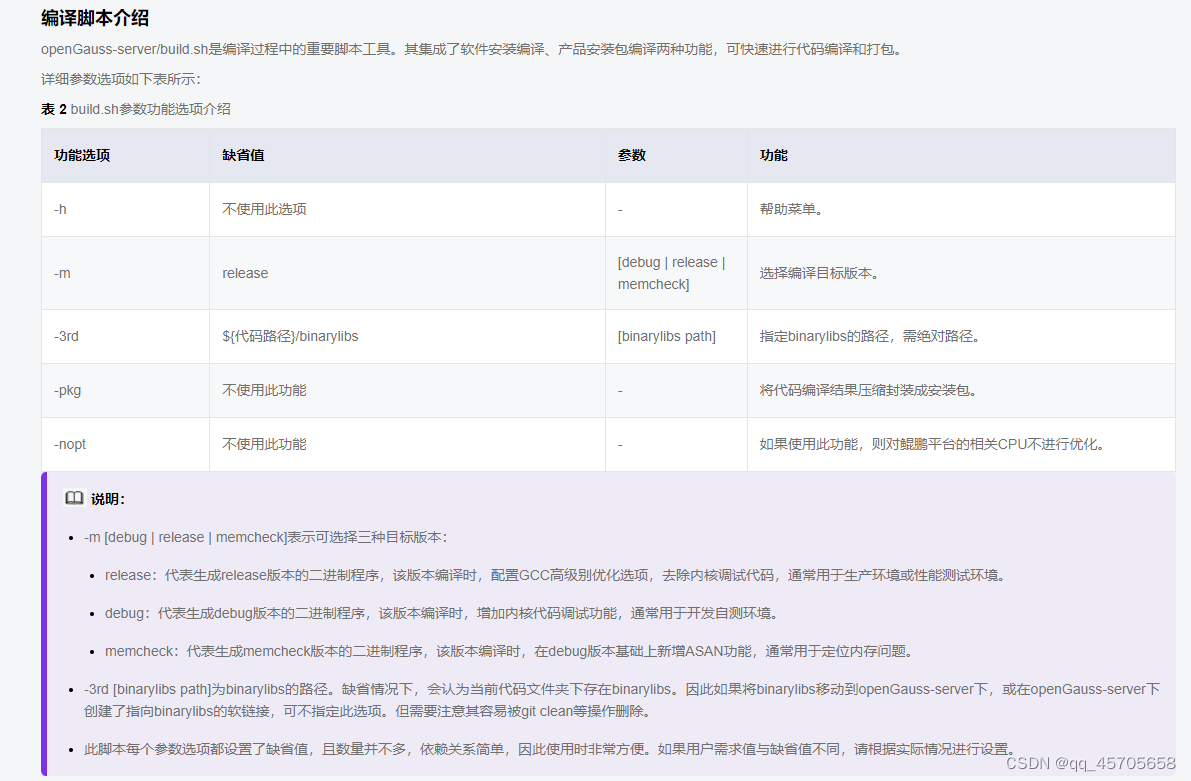Click the 缺省值 column header

(x=407, y=155)
